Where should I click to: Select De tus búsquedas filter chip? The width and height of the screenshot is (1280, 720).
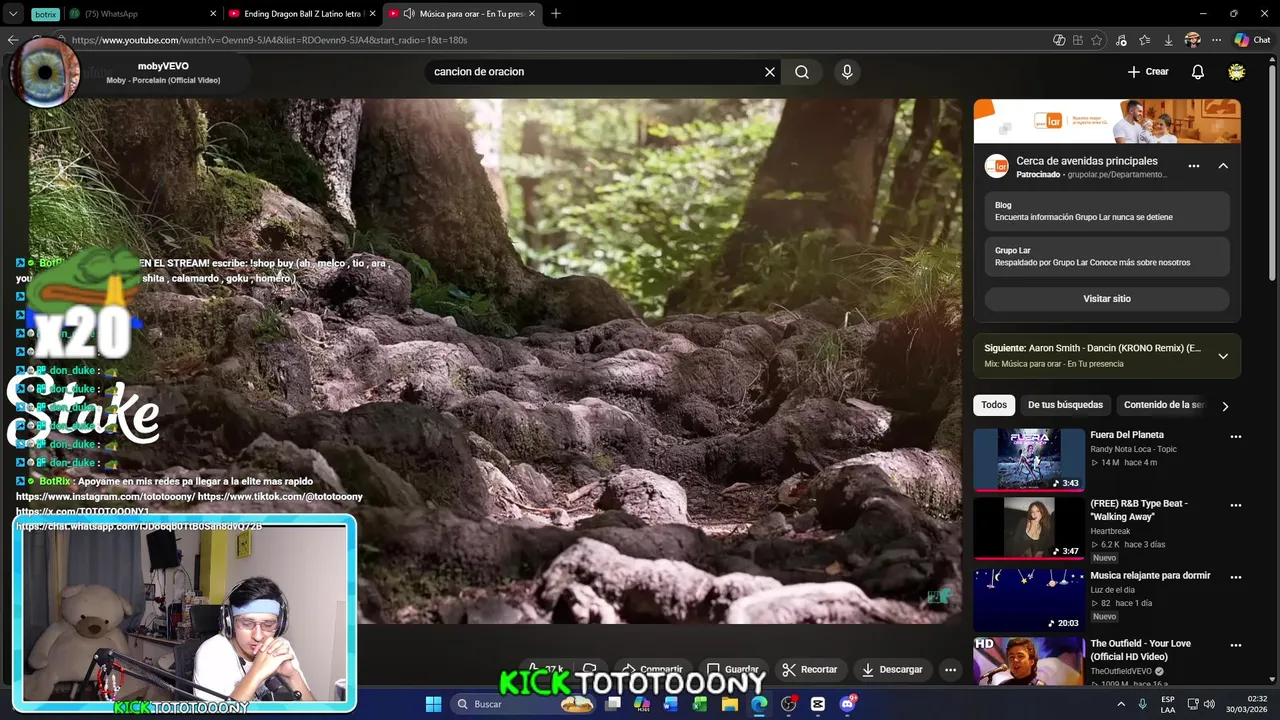click(x=1065, y=405)
